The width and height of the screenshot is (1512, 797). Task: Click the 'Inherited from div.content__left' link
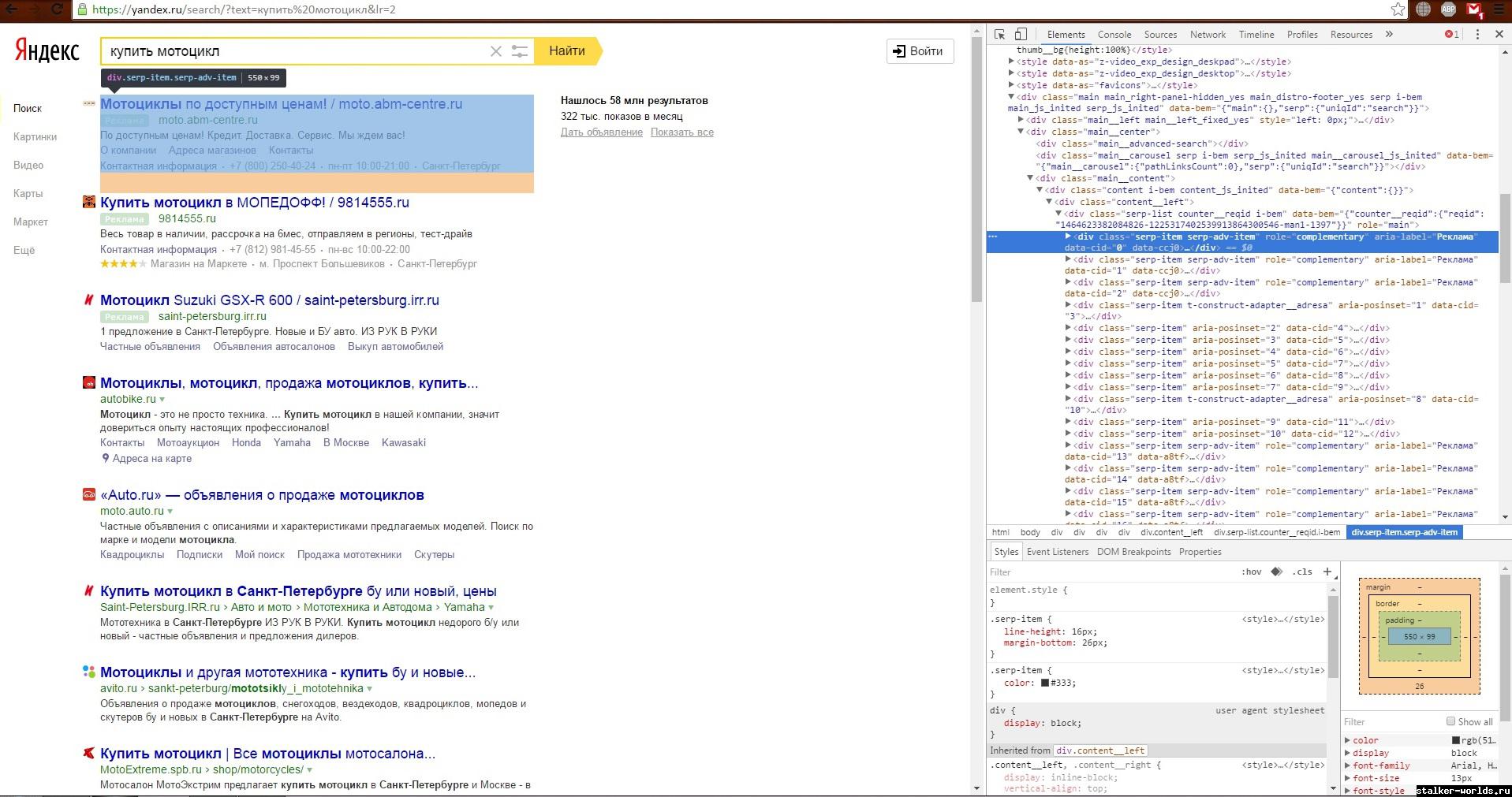pos(1100,750)
